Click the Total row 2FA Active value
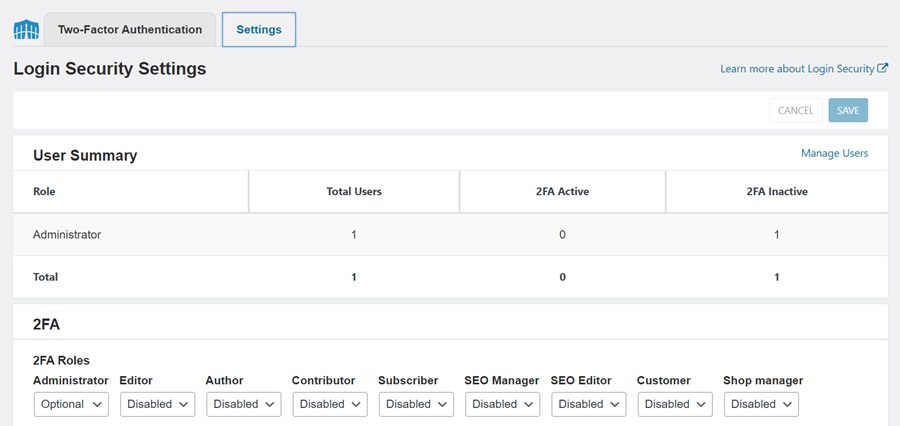This screenshot has width=900, height=426. pyautogui.click(x=562, y=277)
